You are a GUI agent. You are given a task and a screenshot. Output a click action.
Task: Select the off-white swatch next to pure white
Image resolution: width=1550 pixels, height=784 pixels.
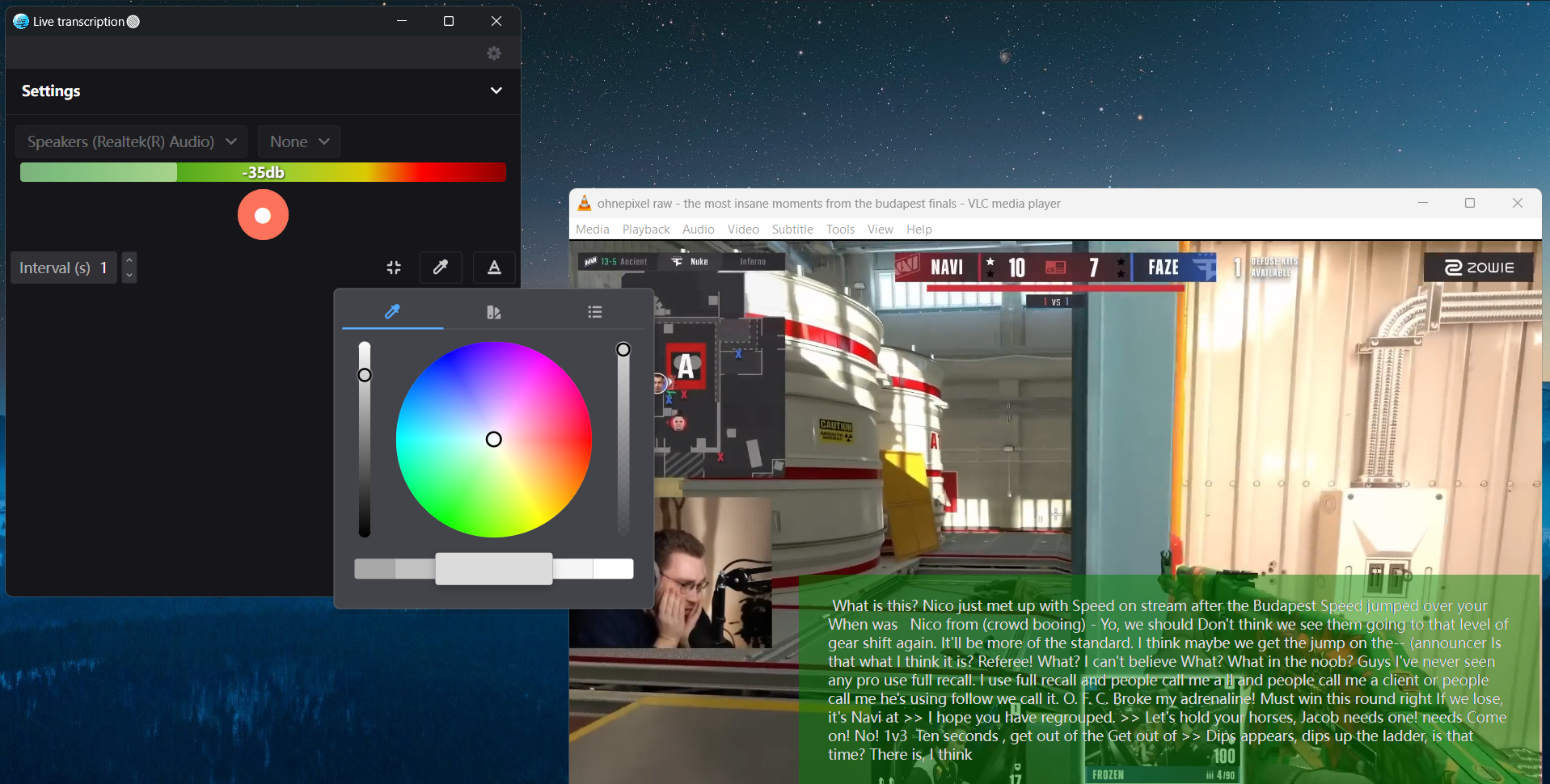[573, 569]
